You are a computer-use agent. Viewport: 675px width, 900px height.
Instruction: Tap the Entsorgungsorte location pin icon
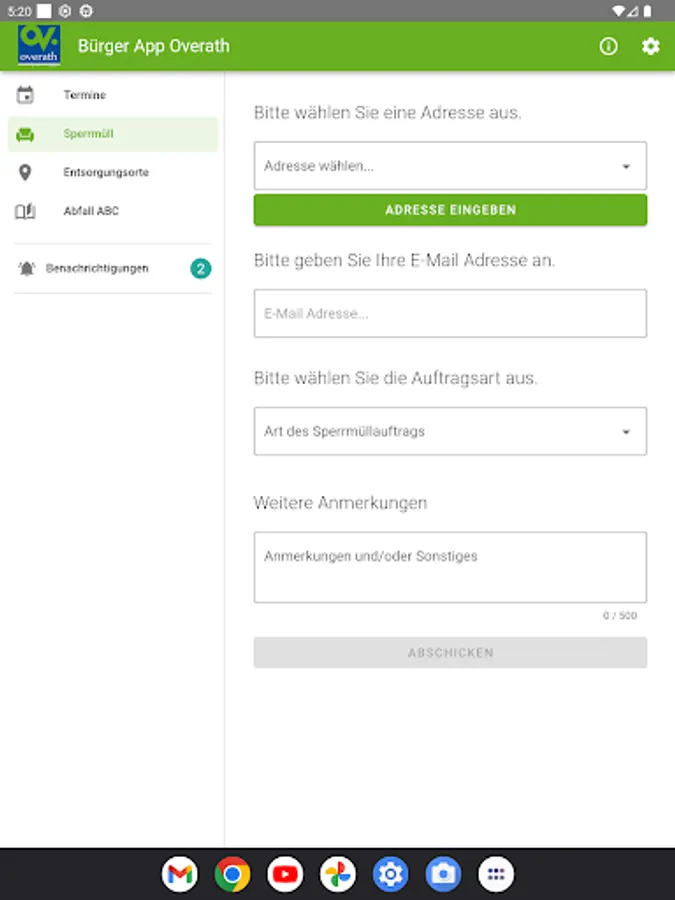click(x=25, y=172)
